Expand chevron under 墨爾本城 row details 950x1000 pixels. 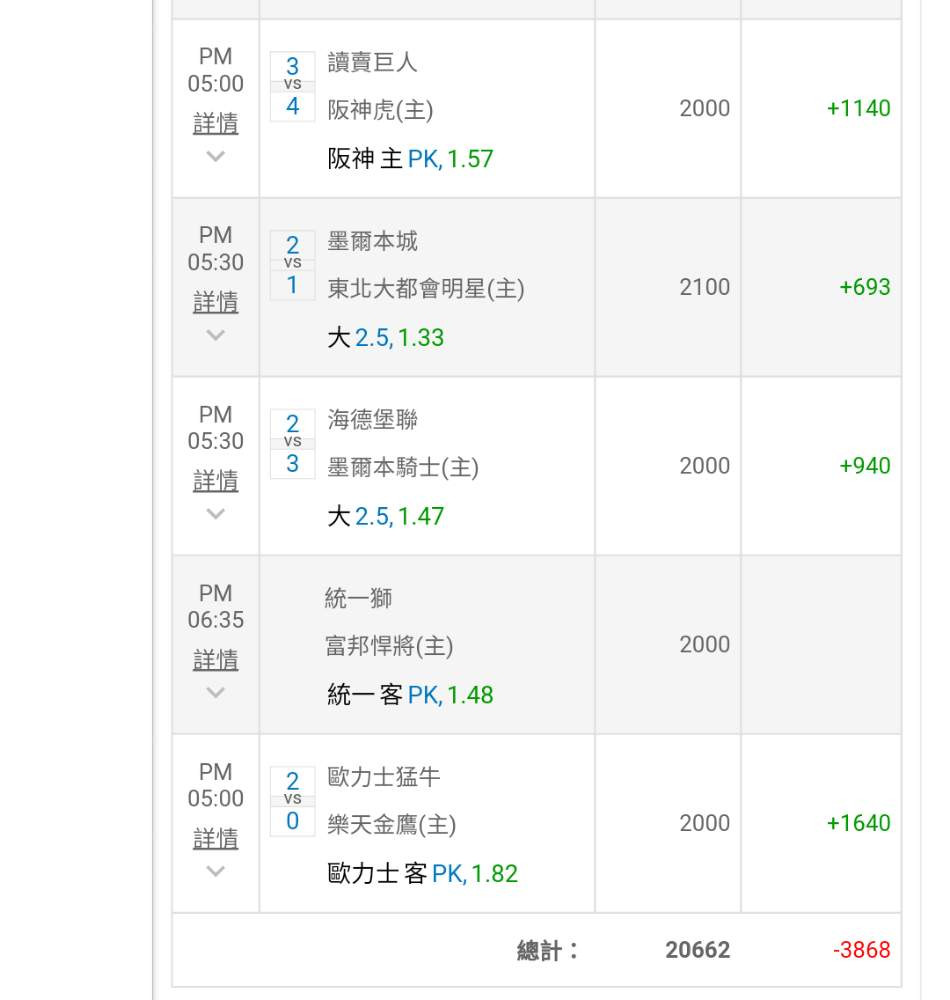216,335
